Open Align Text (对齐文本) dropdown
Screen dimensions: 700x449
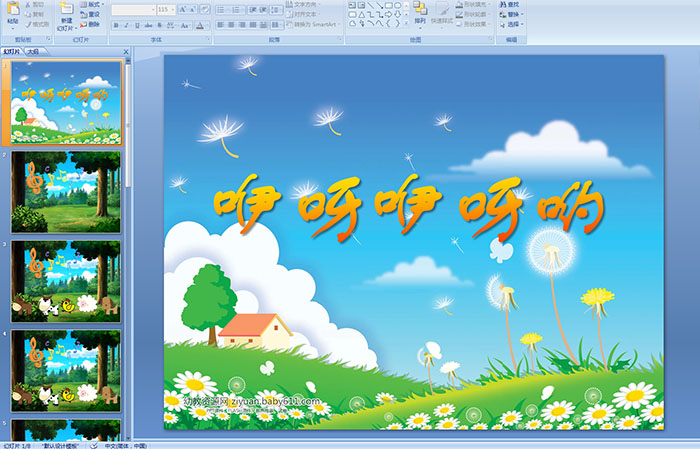pyautogui.click(x=304, y=14)
